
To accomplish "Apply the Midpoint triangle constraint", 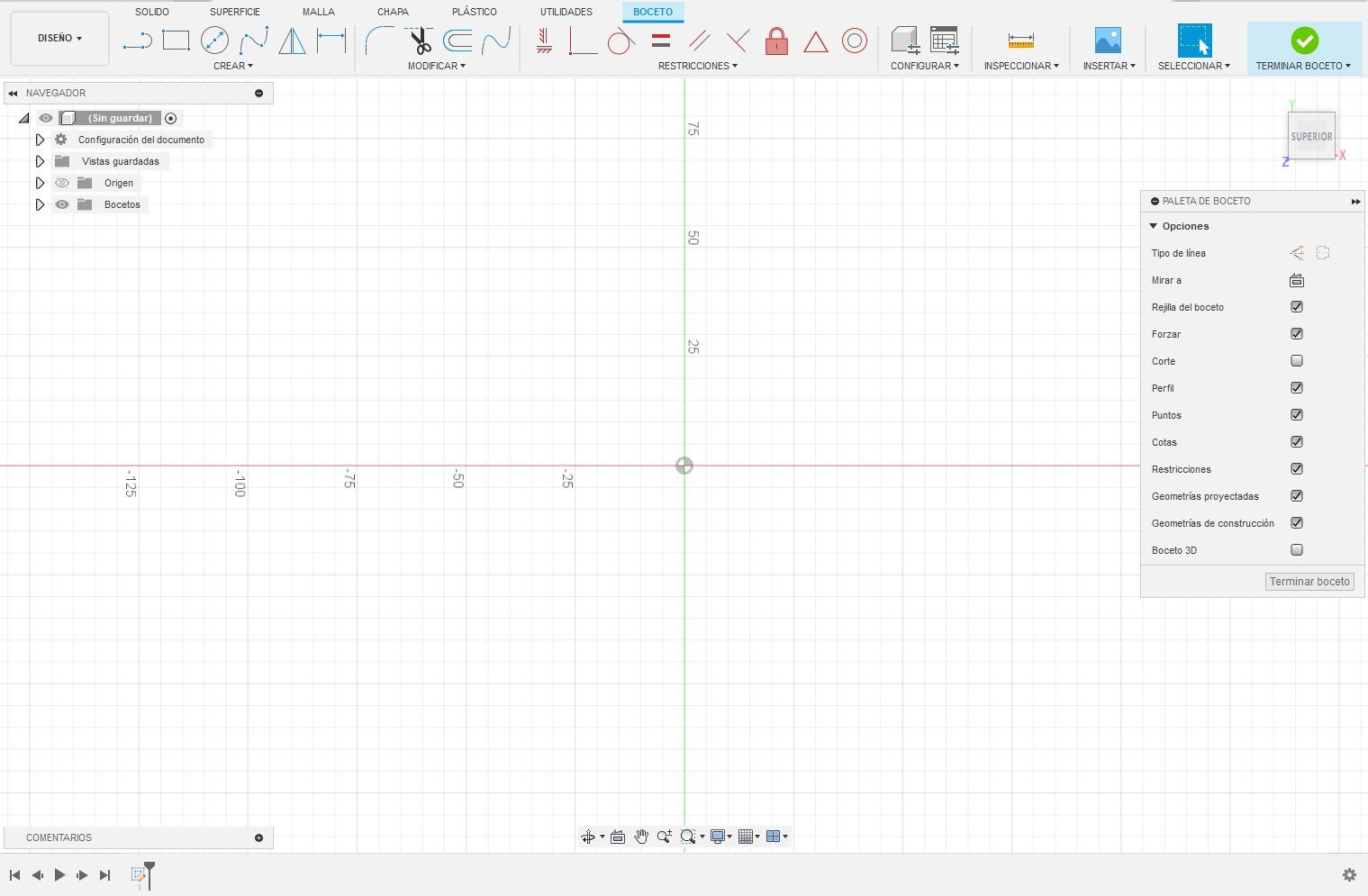I will pos(815,41).
